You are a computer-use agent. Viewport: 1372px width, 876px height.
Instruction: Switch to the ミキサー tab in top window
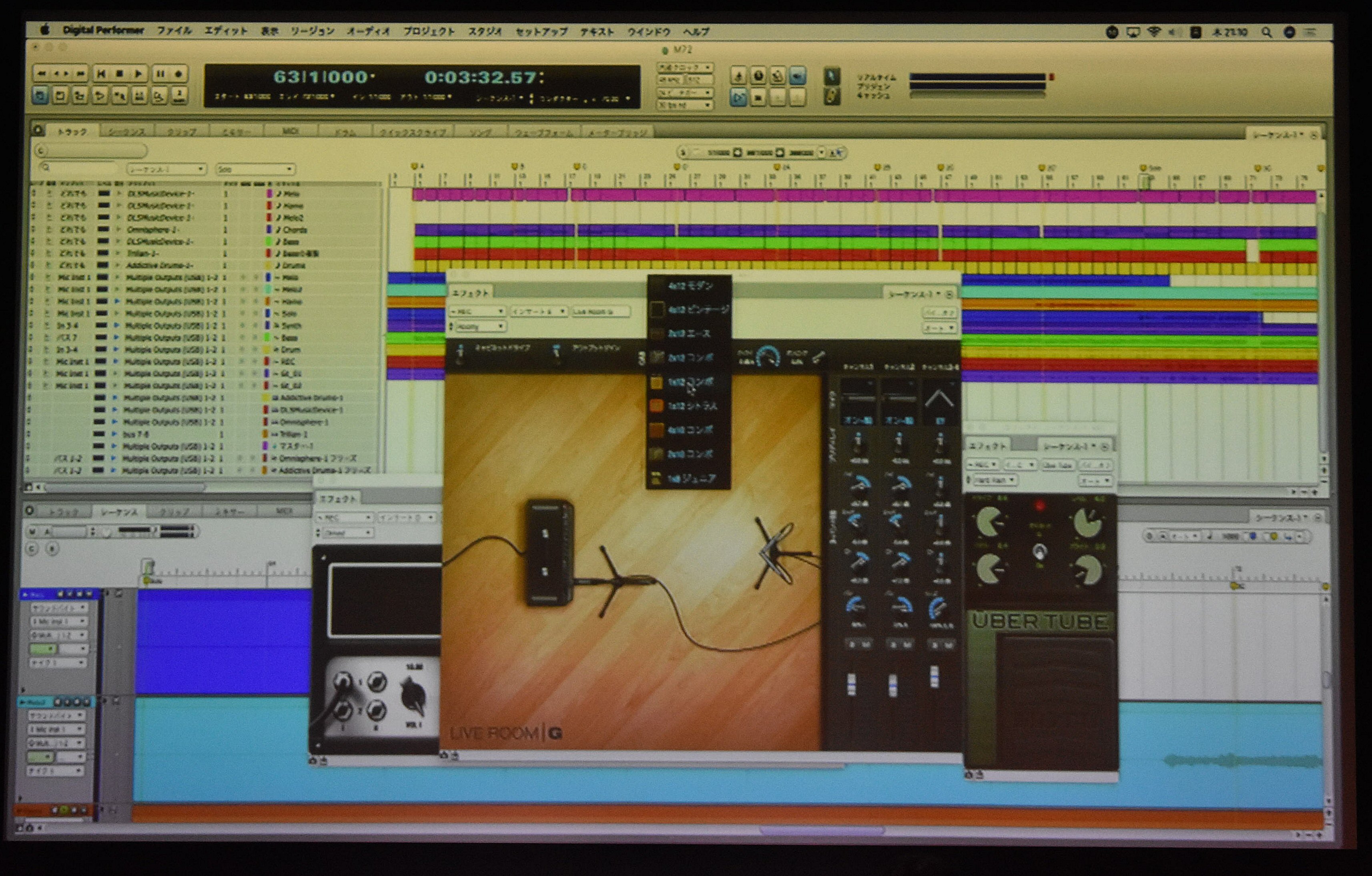coord(237,132)
